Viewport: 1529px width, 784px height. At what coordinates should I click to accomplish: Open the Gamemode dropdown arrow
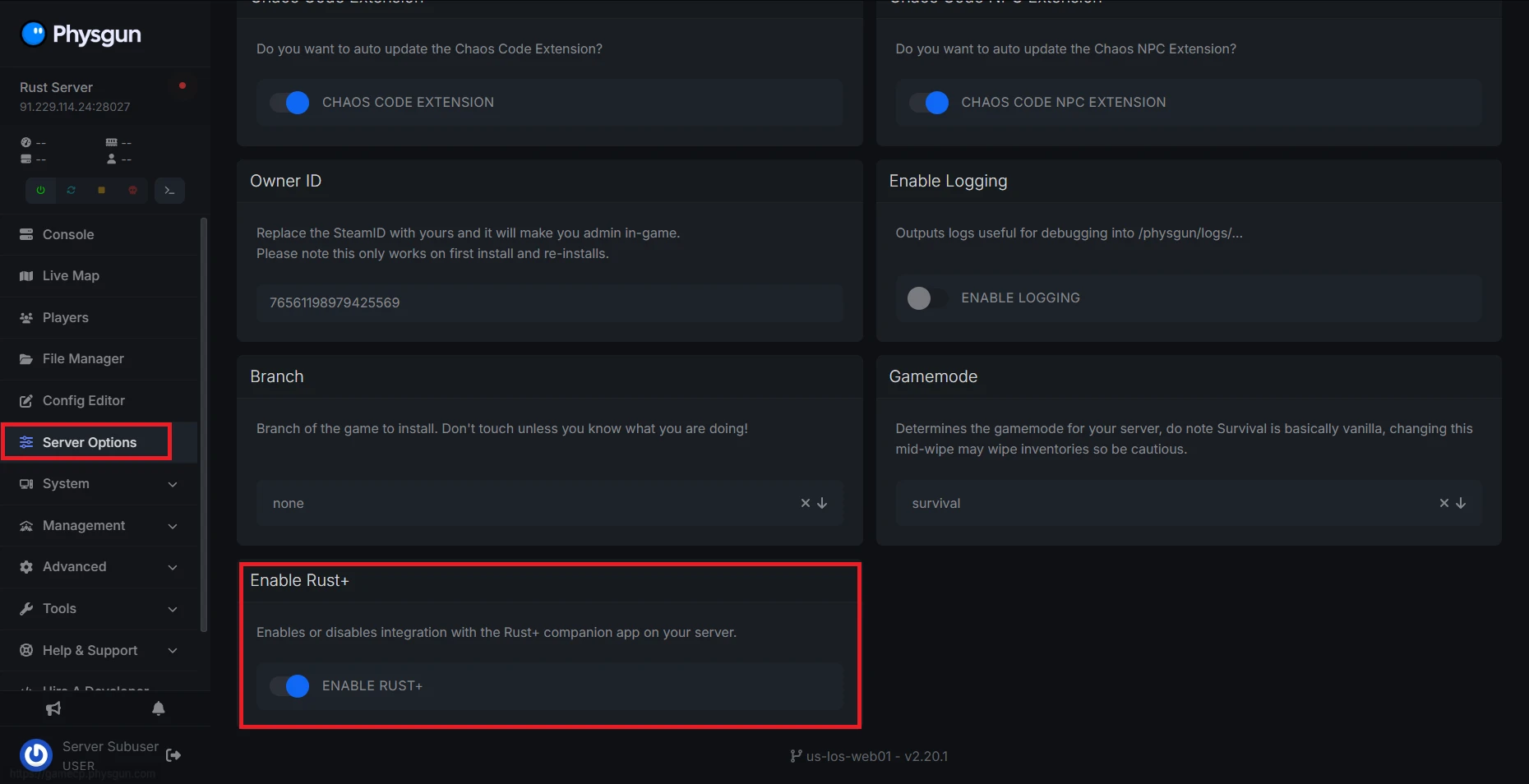(x=1461, y=503)
